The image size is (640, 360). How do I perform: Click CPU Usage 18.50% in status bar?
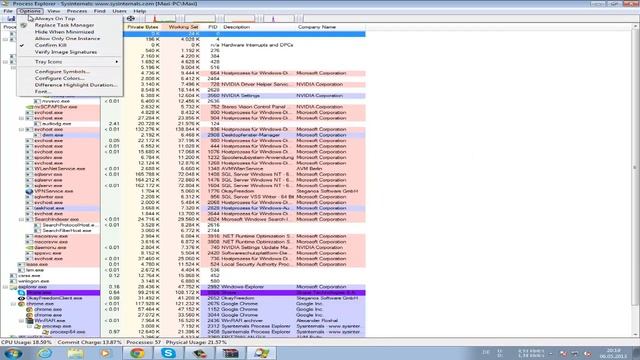point(27,342)
